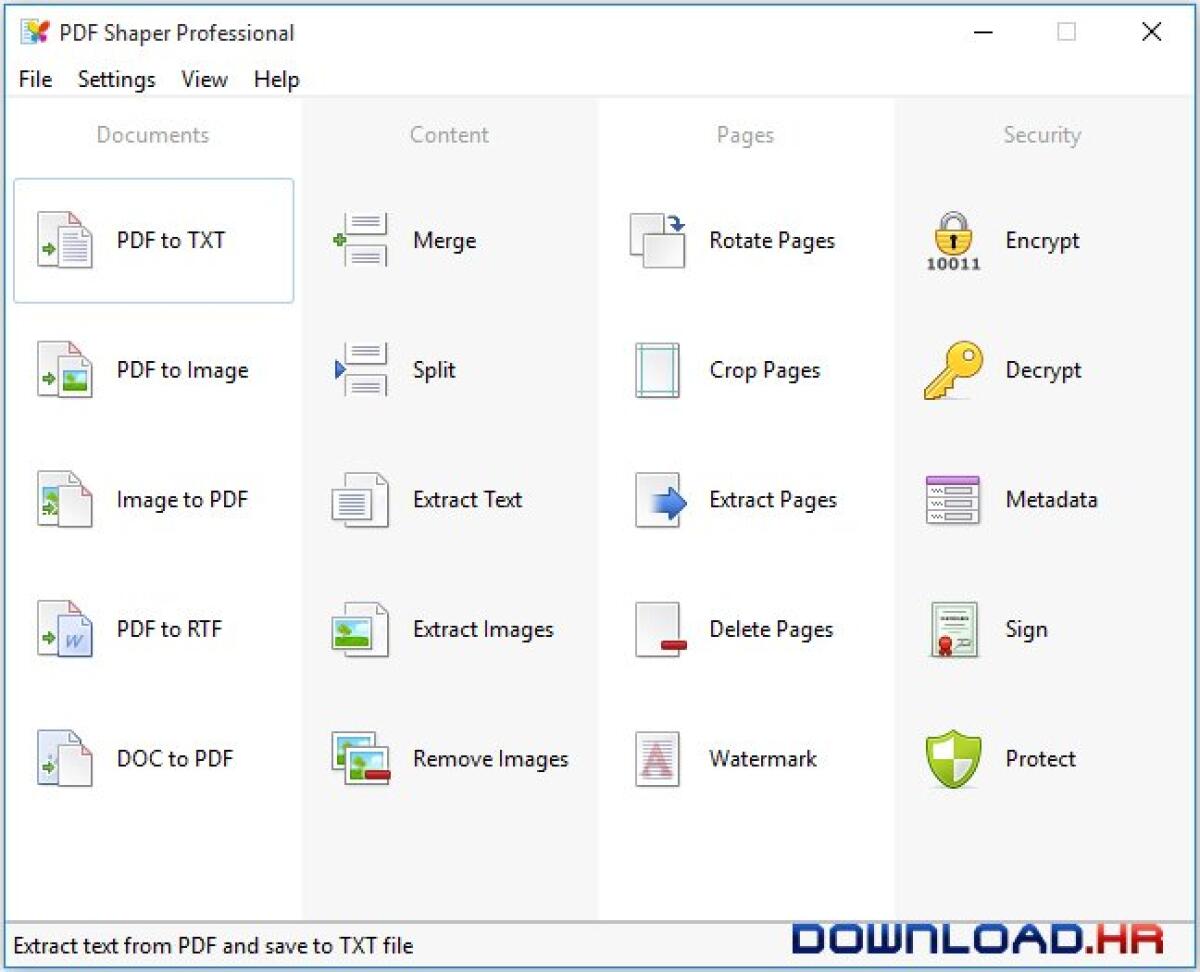1200x972 pixels.
Task: Select the Merge tool
Action: coord(420,240)
